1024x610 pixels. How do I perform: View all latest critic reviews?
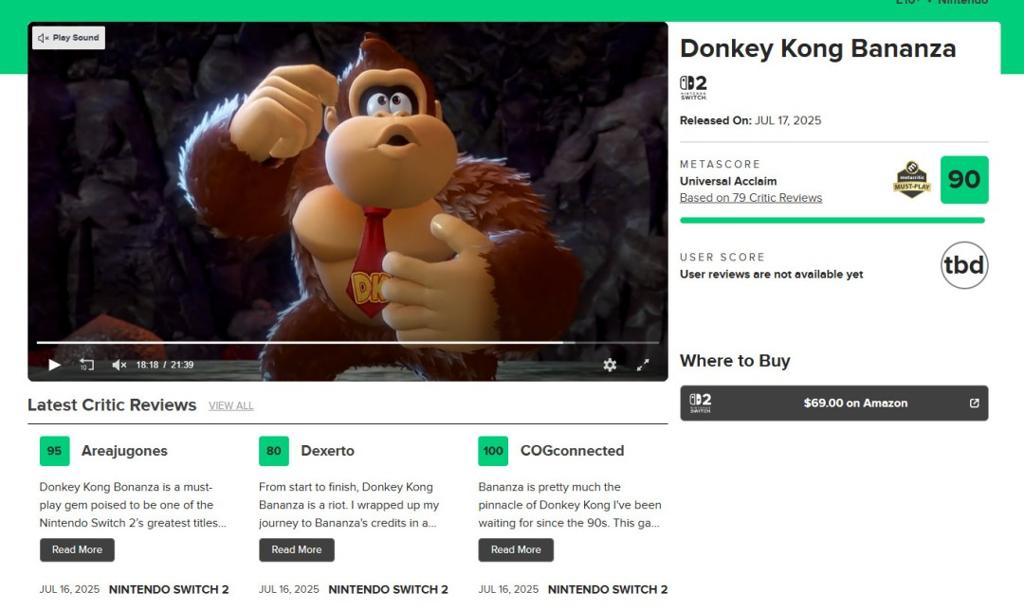point(231,406)
